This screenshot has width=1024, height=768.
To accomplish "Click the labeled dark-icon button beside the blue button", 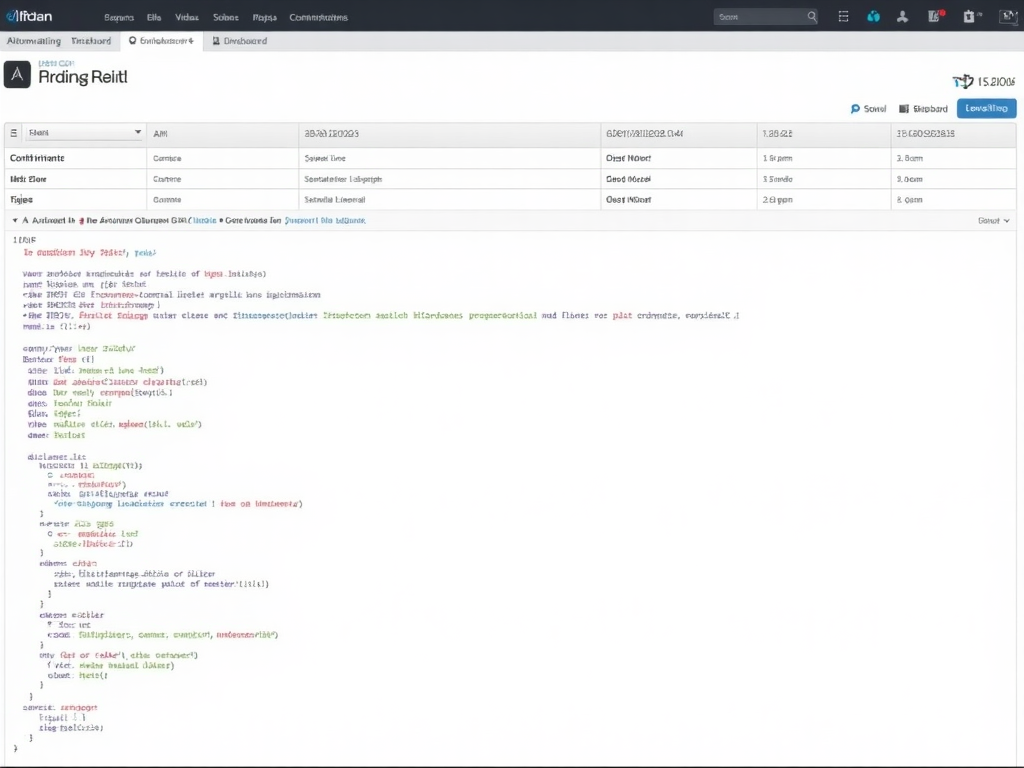I will pos(923,108).
